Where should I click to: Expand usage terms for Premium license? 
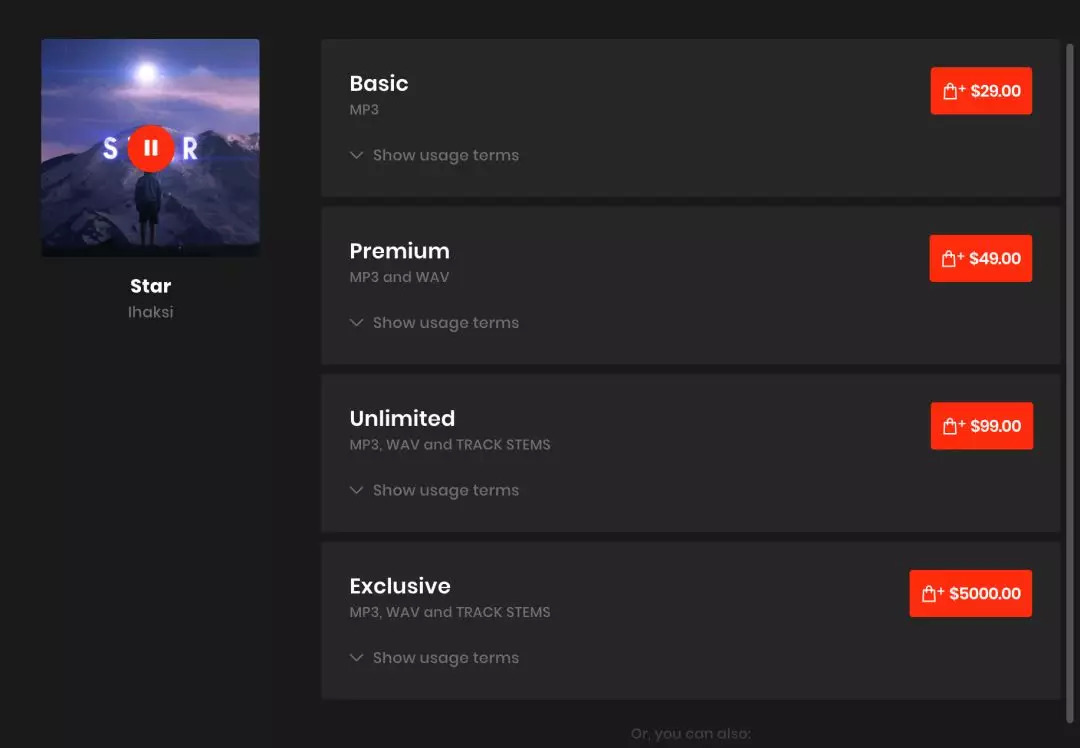click(445, 323)
